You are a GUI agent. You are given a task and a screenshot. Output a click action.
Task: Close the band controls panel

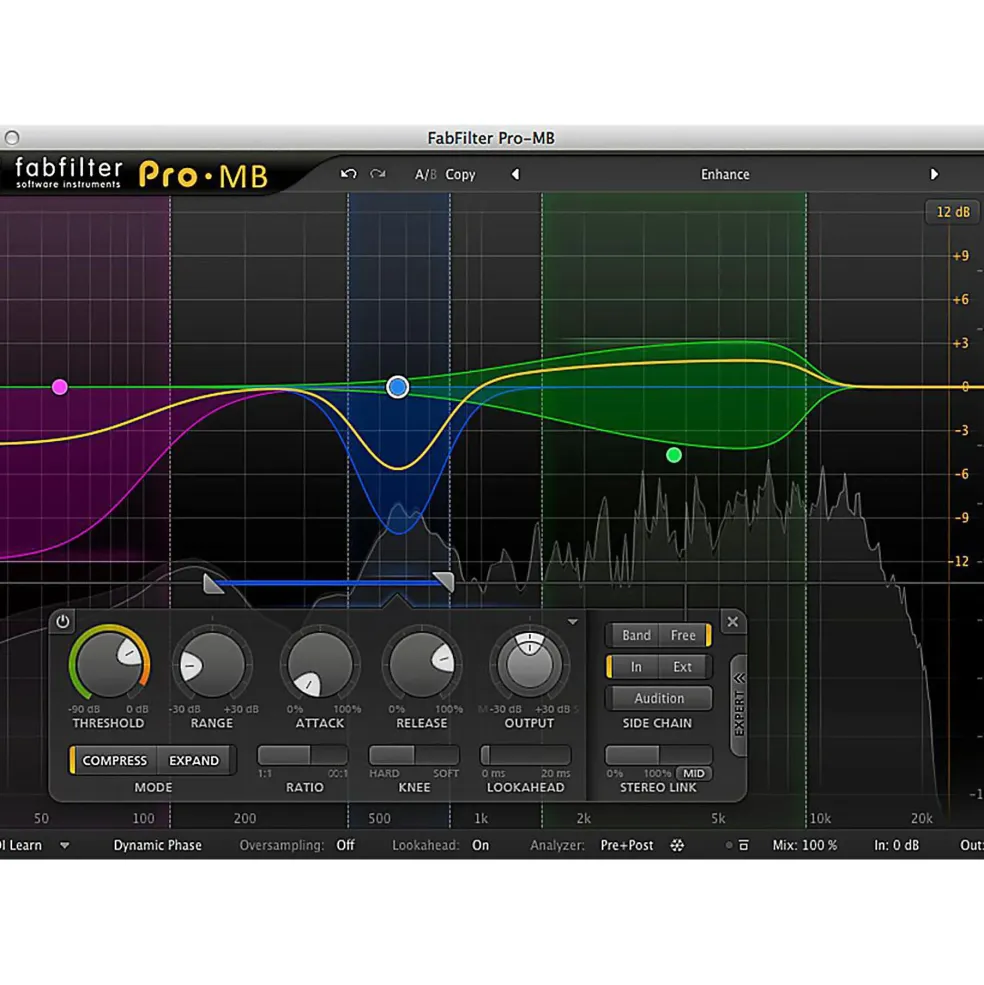point(733,621)
